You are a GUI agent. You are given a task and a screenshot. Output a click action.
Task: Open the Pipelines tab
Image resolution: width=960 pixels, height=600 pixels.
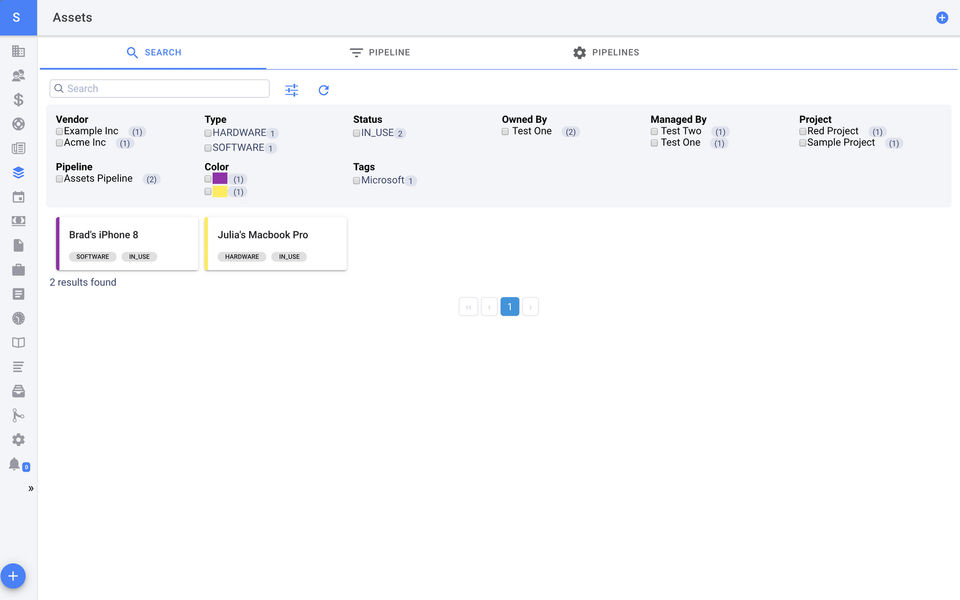click(x=606, y=53)
